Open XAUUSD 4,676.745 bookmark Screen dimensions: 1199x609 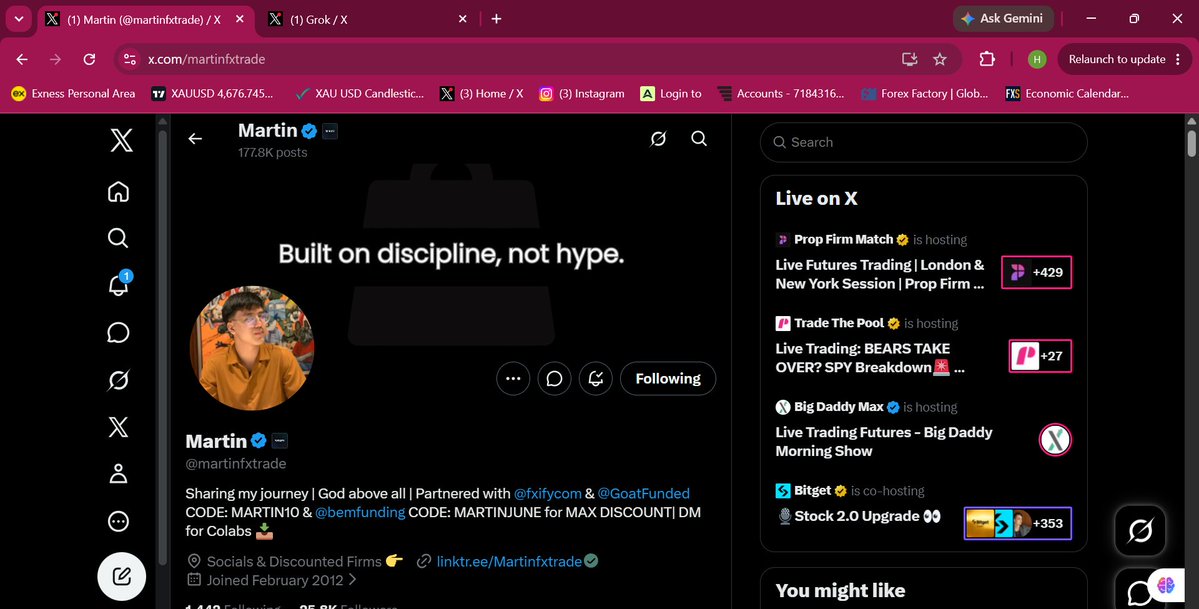tap(213, 94)
